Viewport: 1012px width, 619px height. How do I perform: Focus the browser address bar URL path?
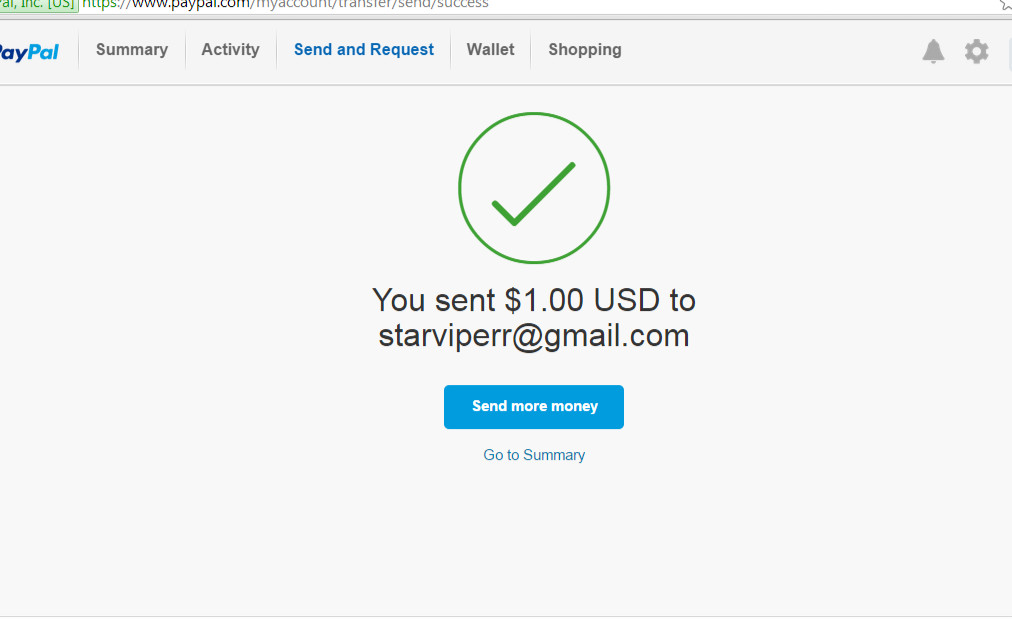click(369, 5)
